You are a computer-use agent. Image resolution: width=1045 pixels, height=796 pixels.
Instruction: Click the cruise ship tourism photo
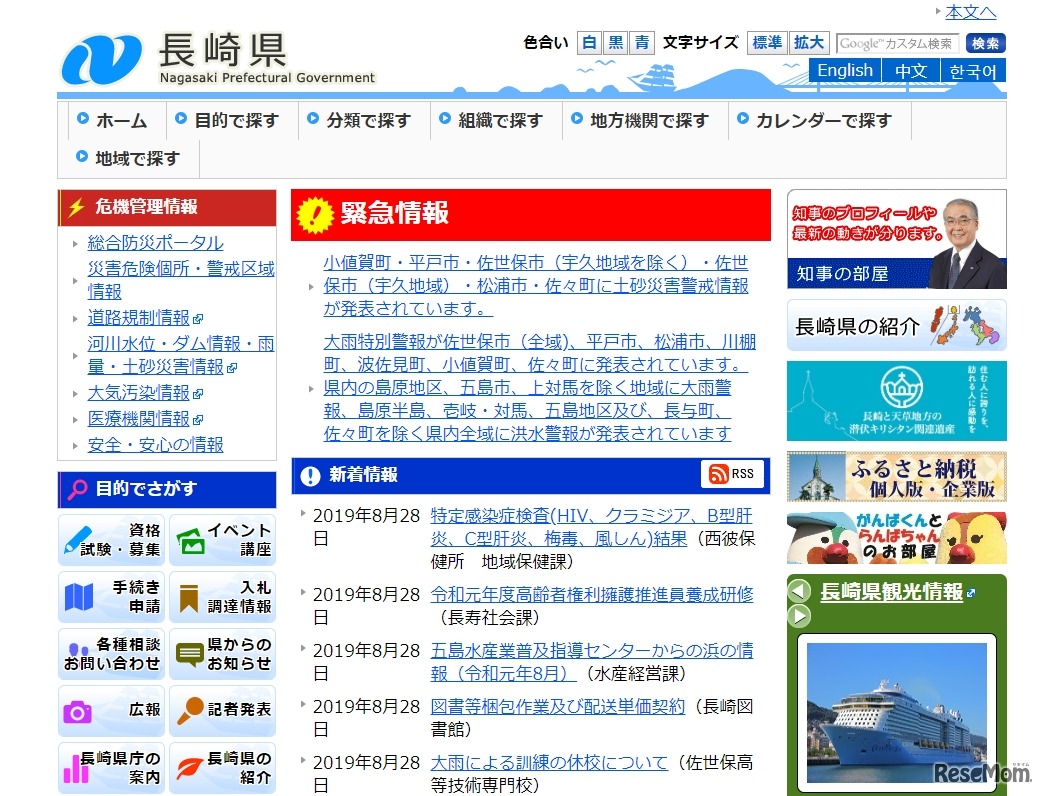tap(896, 712)
